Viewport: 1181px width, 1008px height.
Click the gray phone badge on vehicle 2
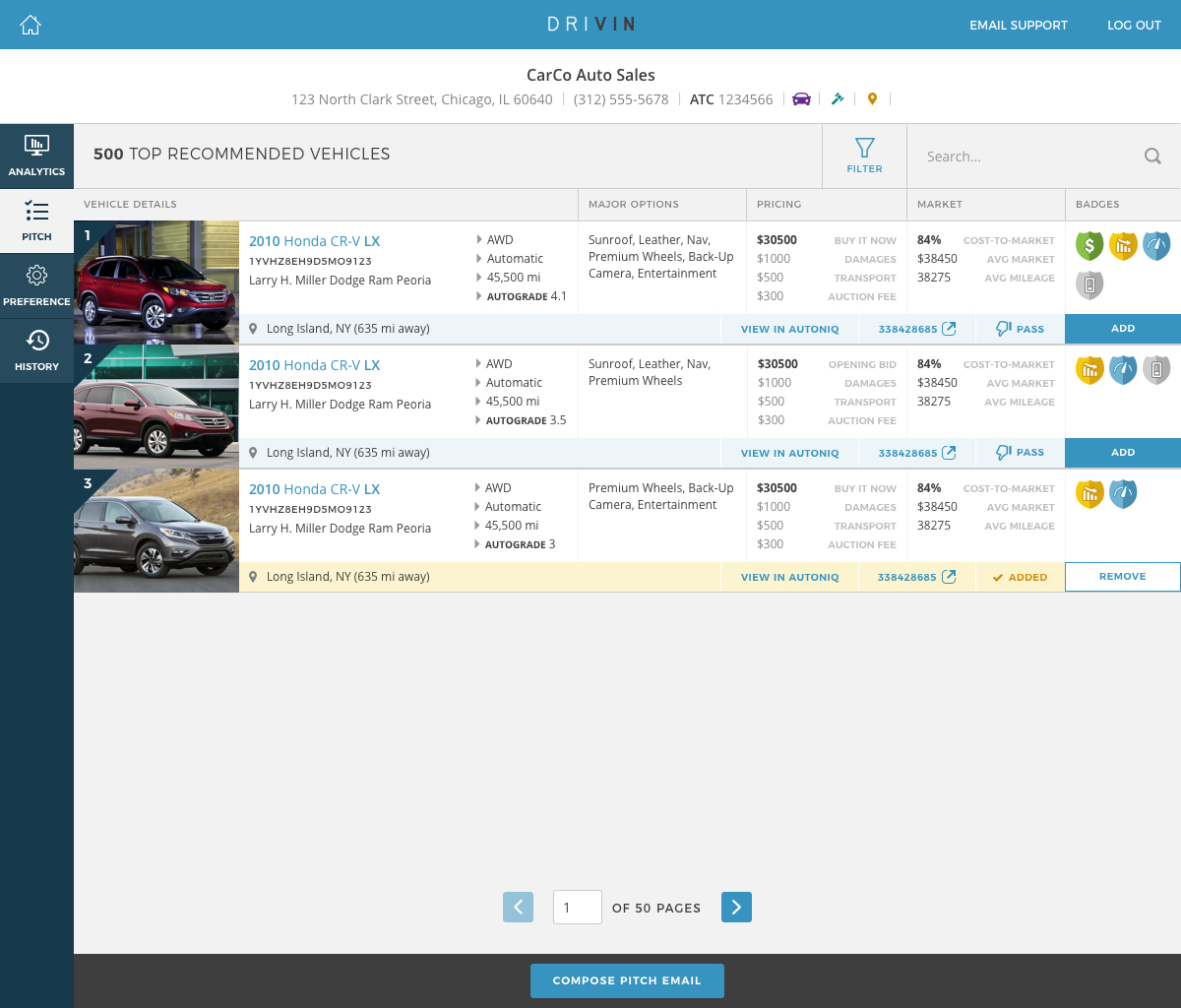coord(1156,370)
